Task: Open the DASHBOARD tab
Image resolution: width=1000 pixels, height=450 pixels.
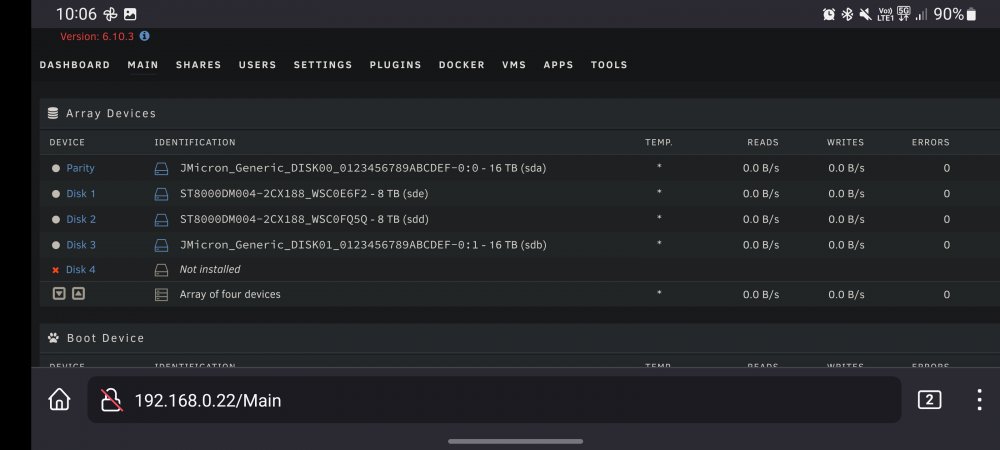Action: pos(75,65)
